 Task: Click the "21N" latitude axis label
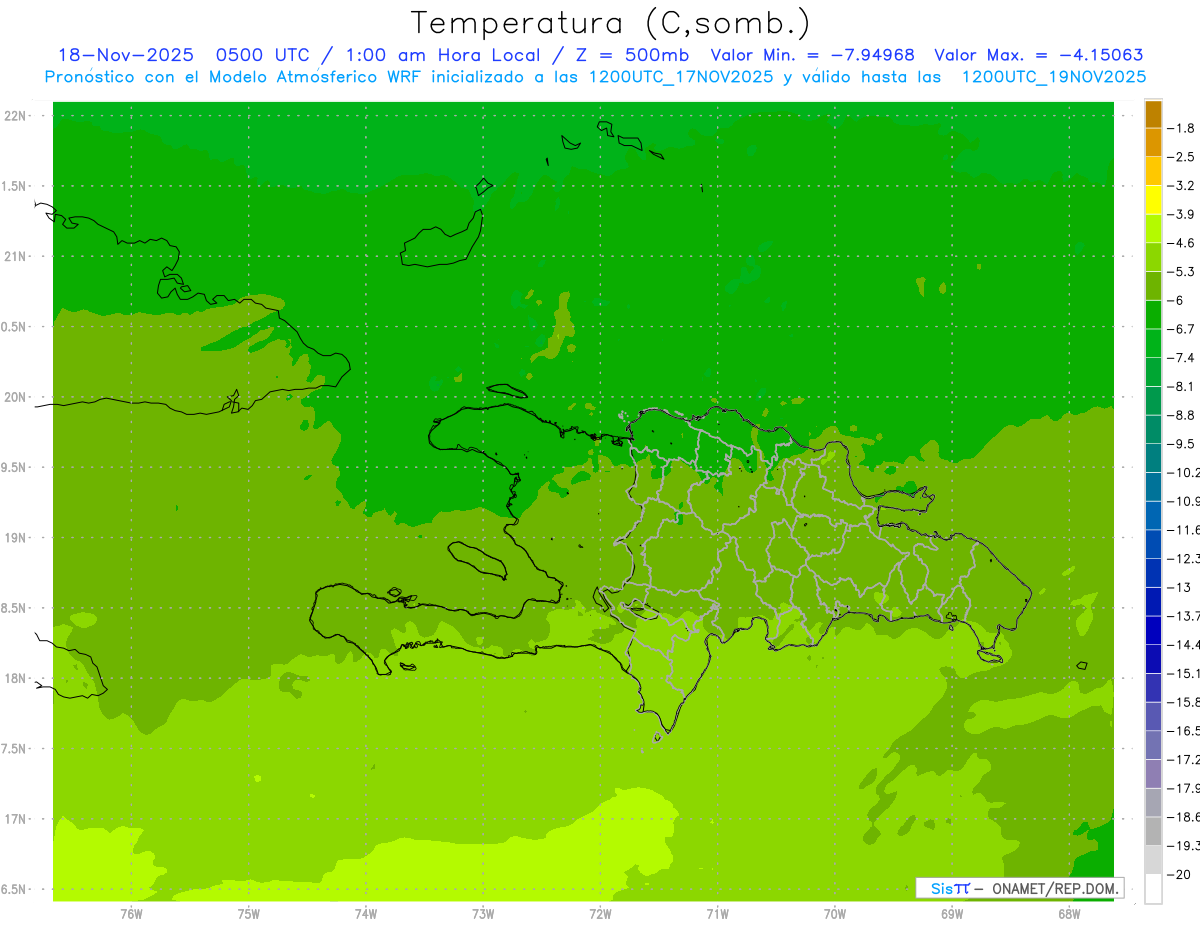tap(15, 256)
